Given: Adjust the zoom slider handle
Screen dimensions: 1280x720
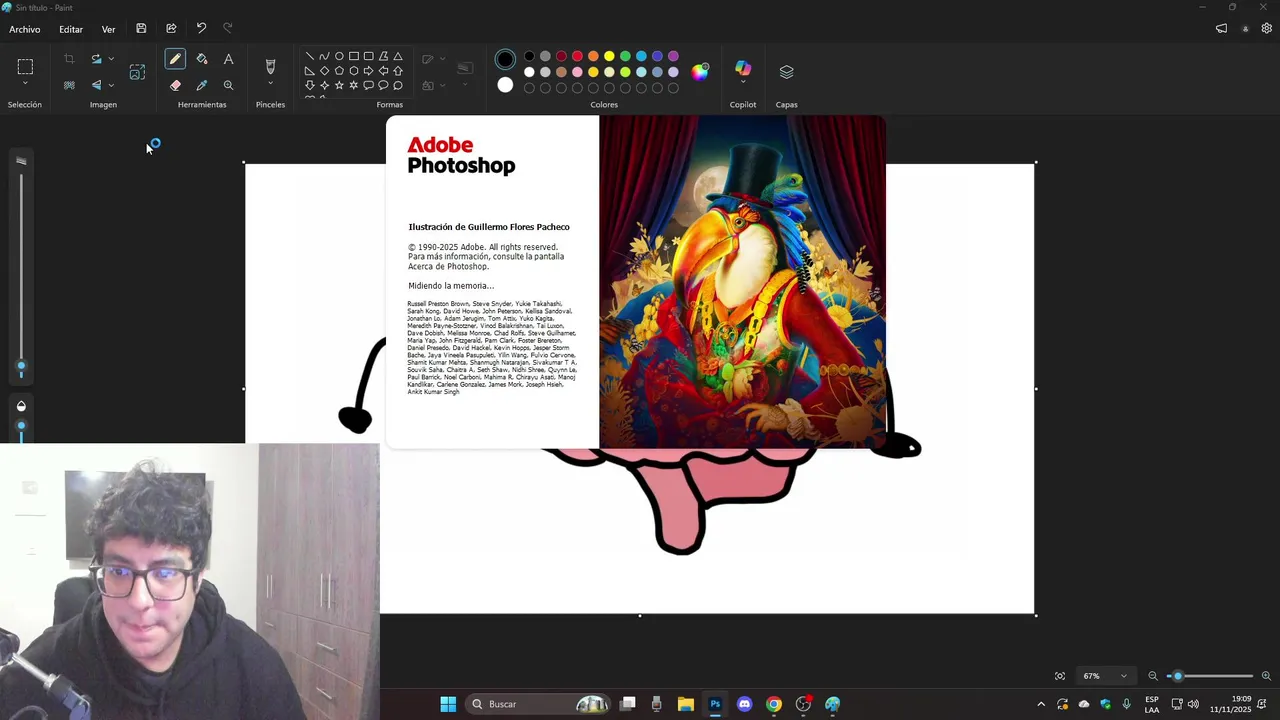Looking at the screenshot, I should click(x=1178, y=676).
